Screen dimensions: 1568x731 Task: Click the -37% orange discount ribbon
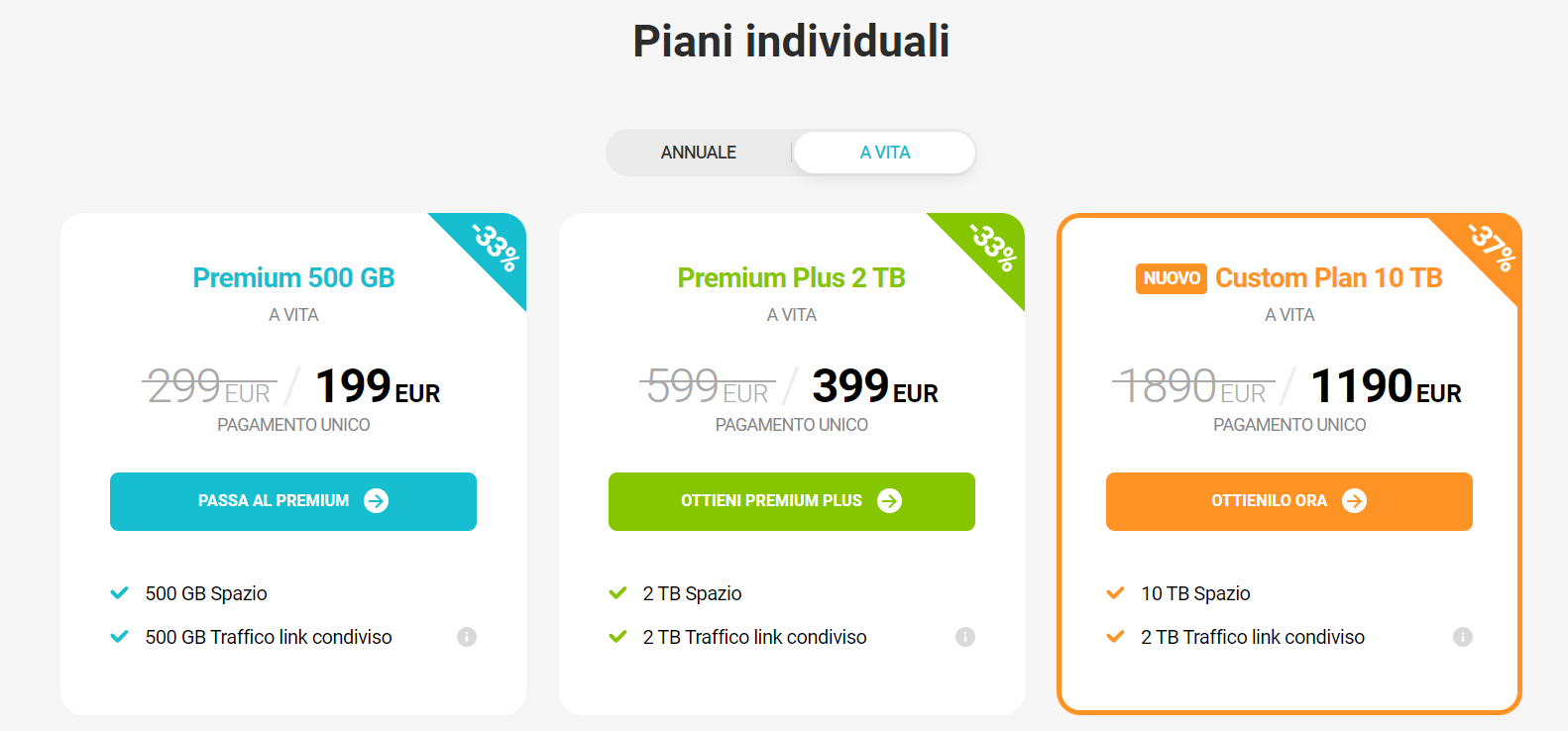pyautogui.click(x=1490, y=247)
